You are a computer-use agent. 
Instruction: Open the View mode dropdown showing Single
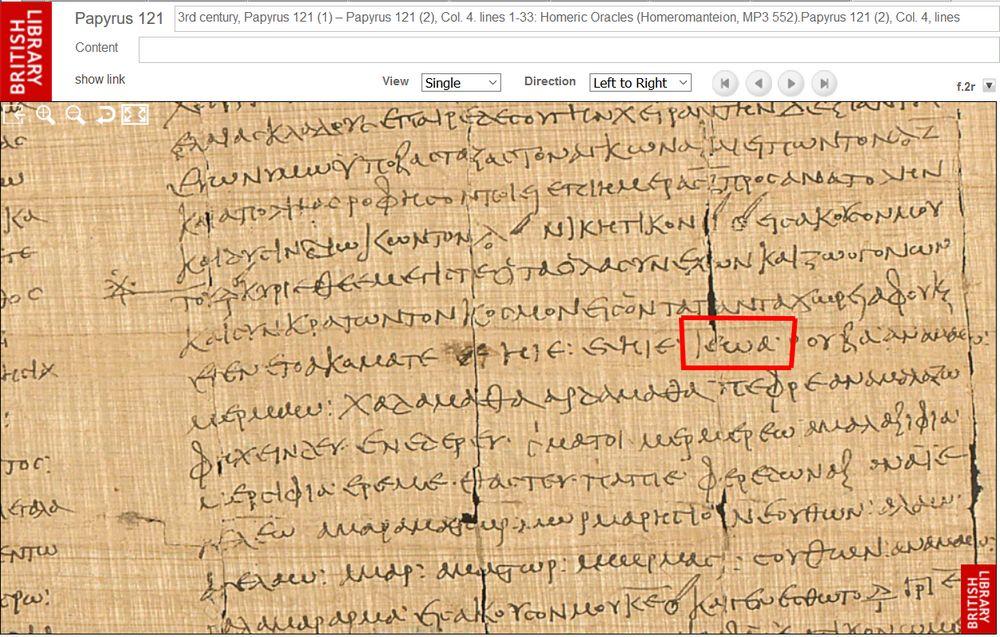461,82
